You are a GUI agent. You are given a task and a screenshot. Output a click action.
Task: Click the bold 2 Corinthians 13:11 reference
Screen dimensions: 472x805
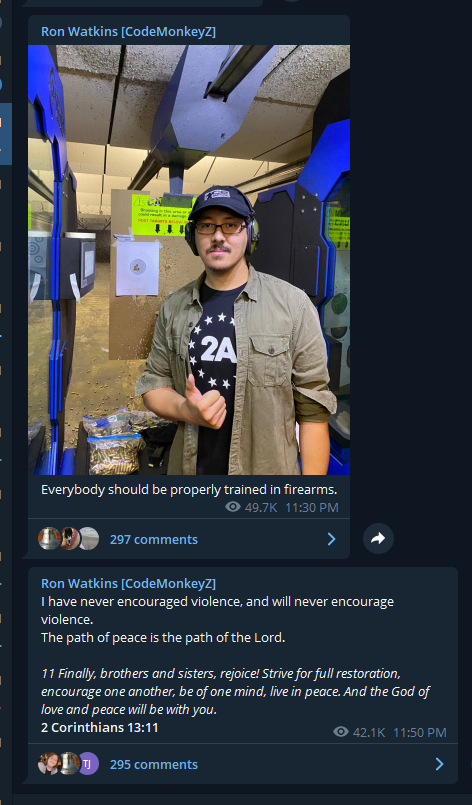pos(100,727)
